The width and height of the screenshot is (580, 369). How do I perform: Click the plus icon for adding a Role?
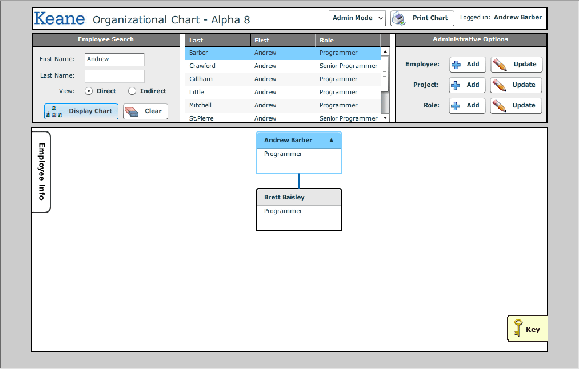click(x=456, y=106)
